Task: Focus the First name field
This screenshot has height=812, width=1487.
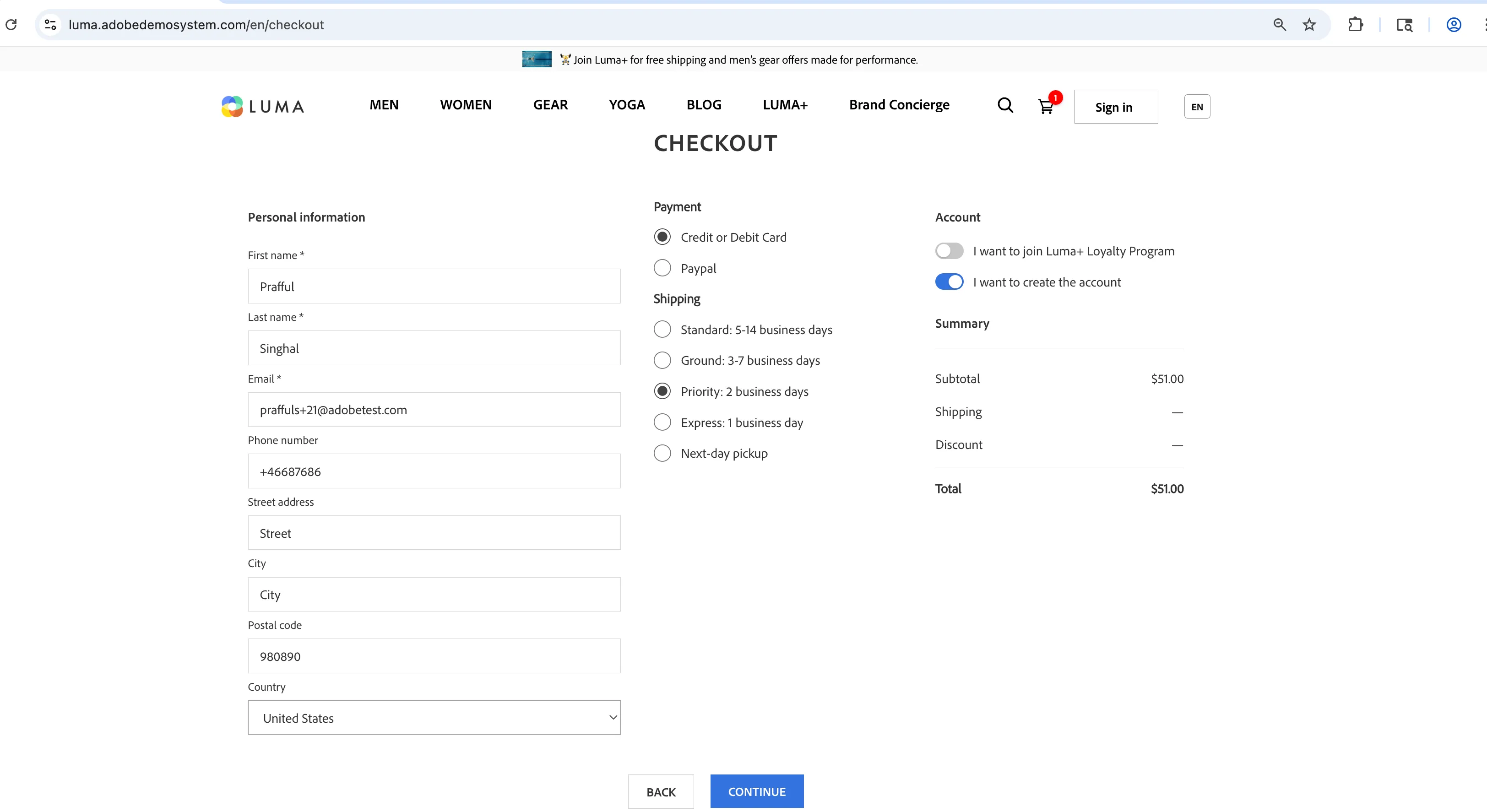Action: [434, 286]
